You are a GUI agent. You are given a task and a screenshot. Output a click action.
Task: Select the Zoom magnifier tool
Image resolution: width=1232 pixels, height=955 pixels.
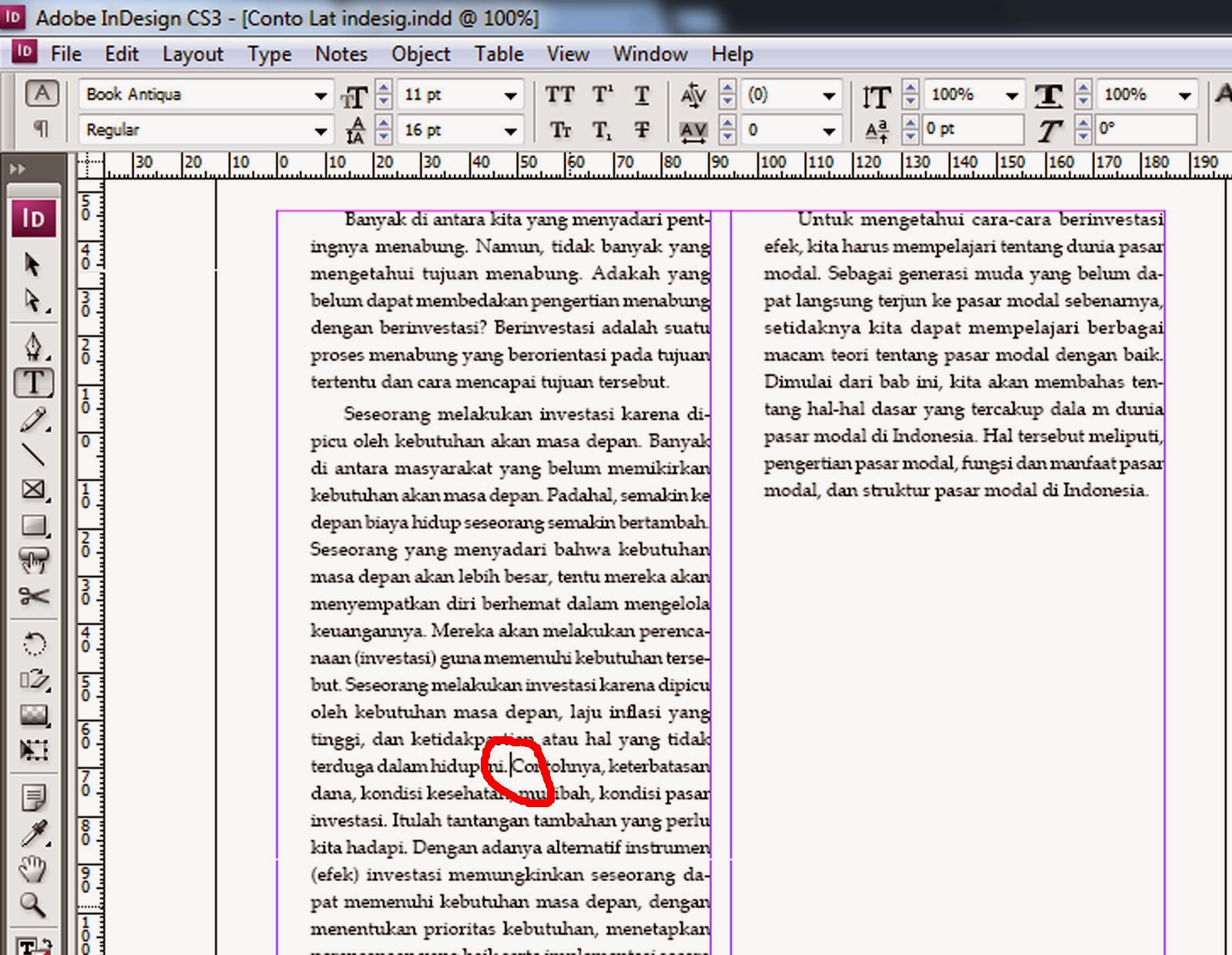[x=32, y=904]
